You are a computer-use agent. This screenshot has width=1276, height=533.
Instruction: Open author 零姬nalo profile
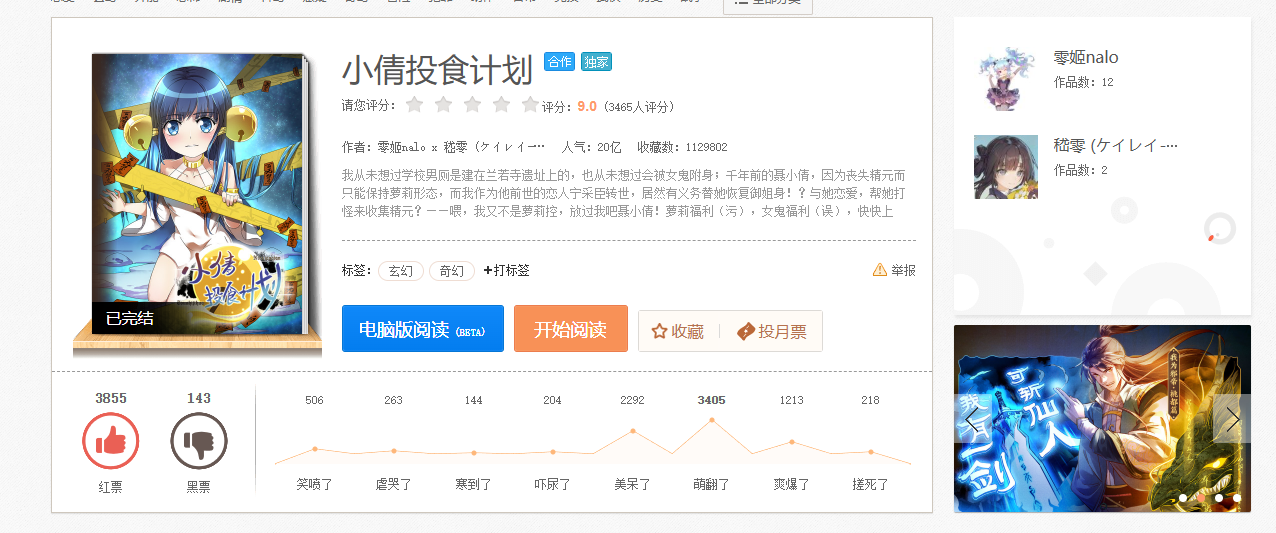[1086, 58]
